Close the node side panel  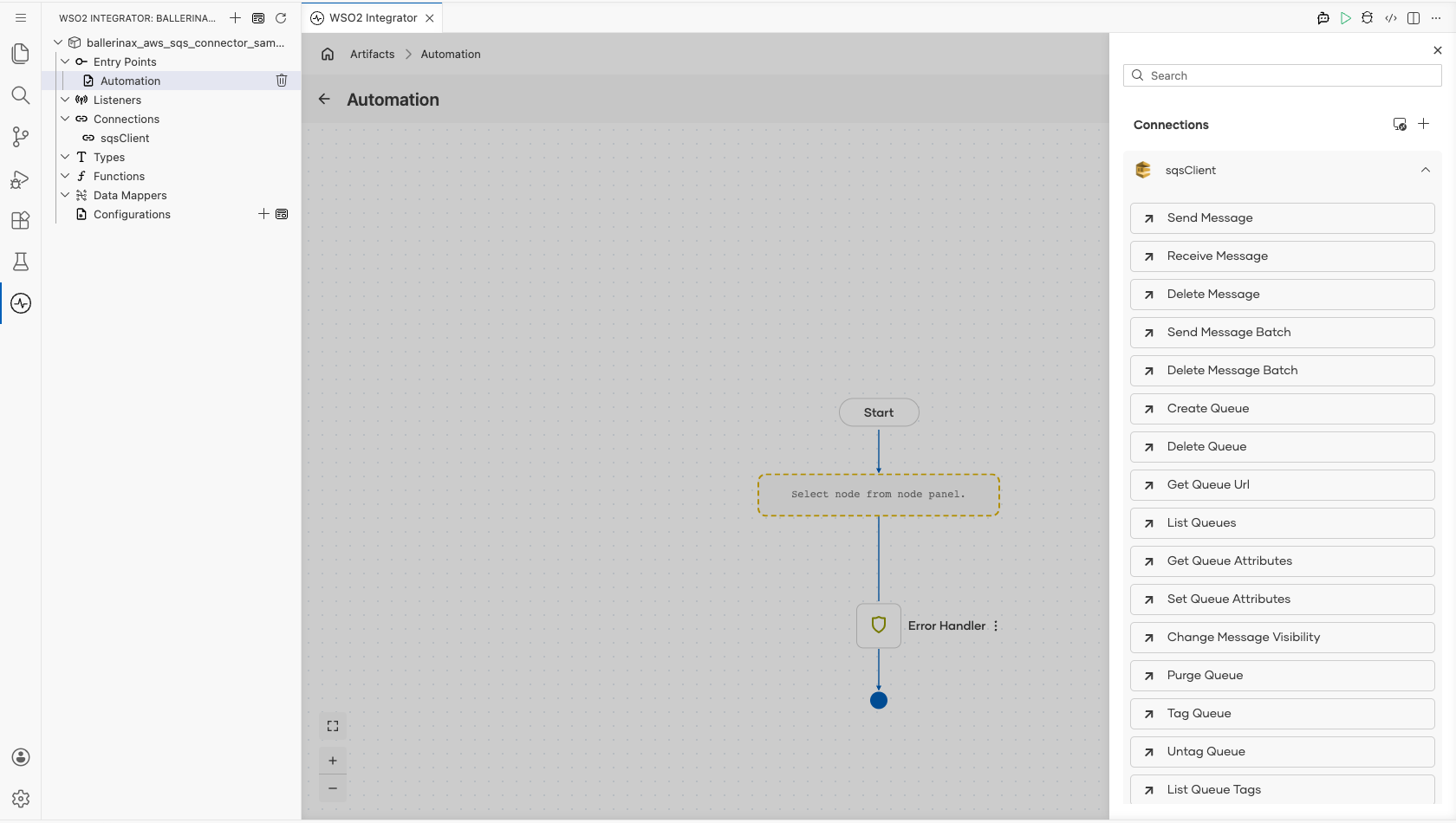[1438, 50]
